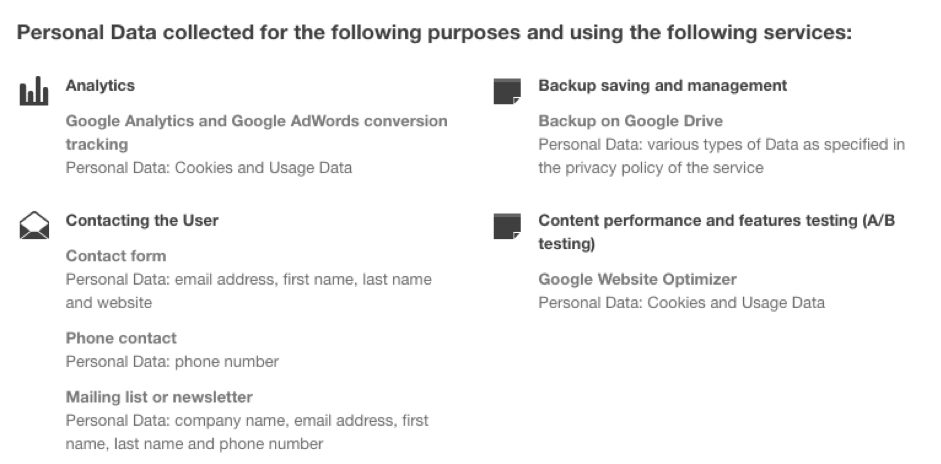Image resolution: width=941 pixels, height=464 pixels.
Task: Click various types of Data description text
Action: click(721, 156)
